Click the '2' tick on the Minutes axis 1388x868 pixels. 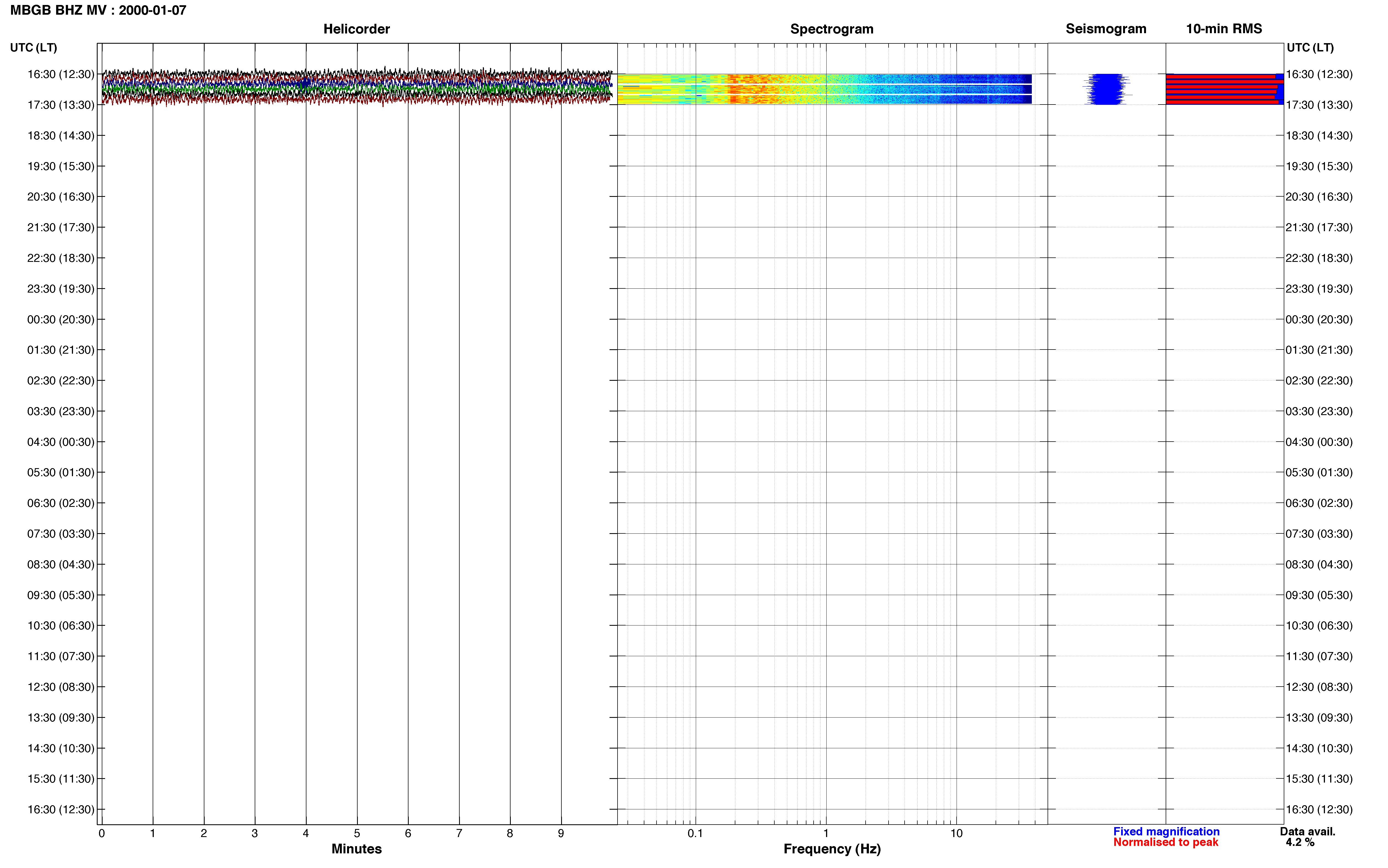click(x=204, y=833)
